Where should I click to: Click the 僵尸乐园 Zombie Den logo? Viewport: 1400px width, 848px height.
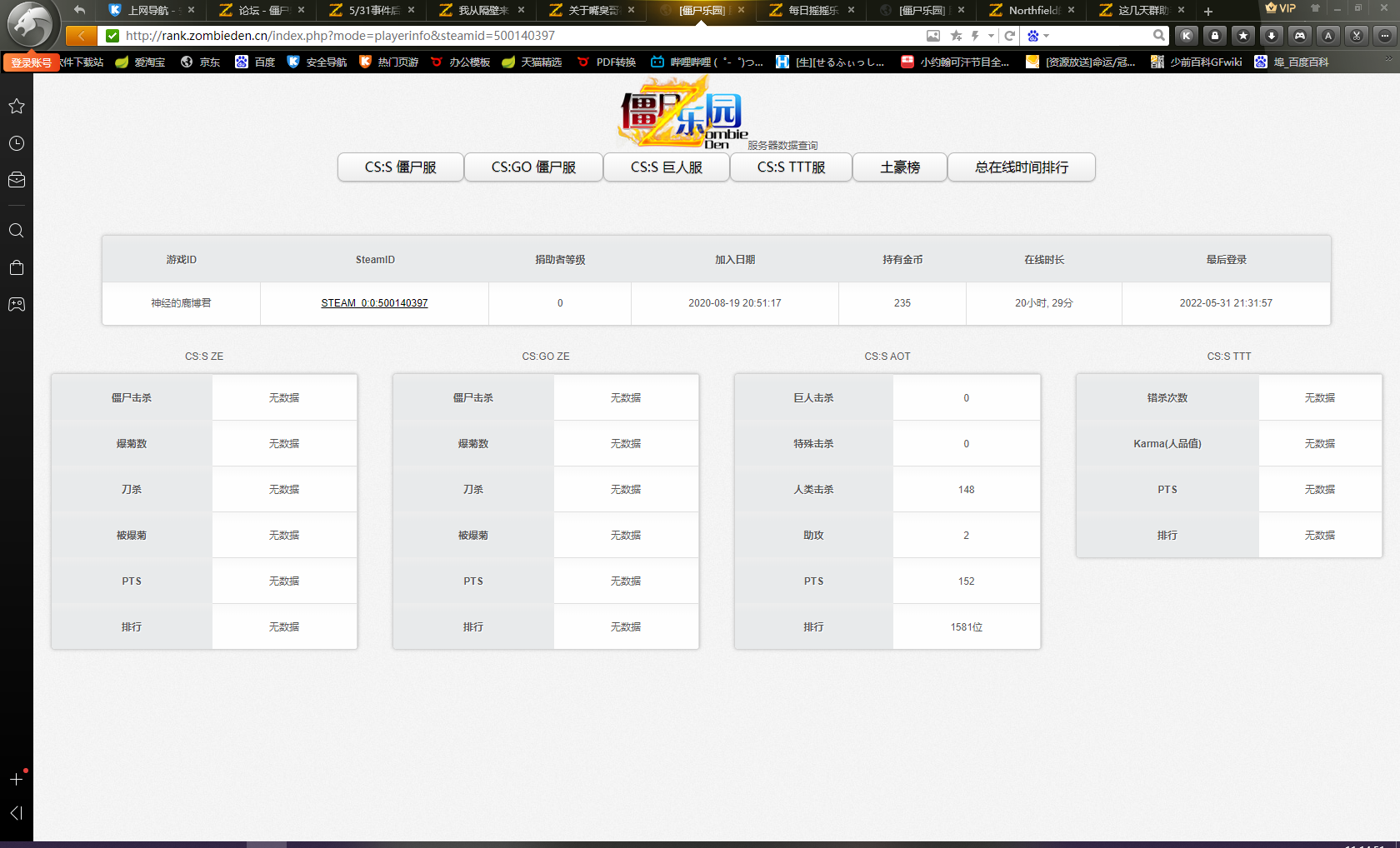pos(683,112)
